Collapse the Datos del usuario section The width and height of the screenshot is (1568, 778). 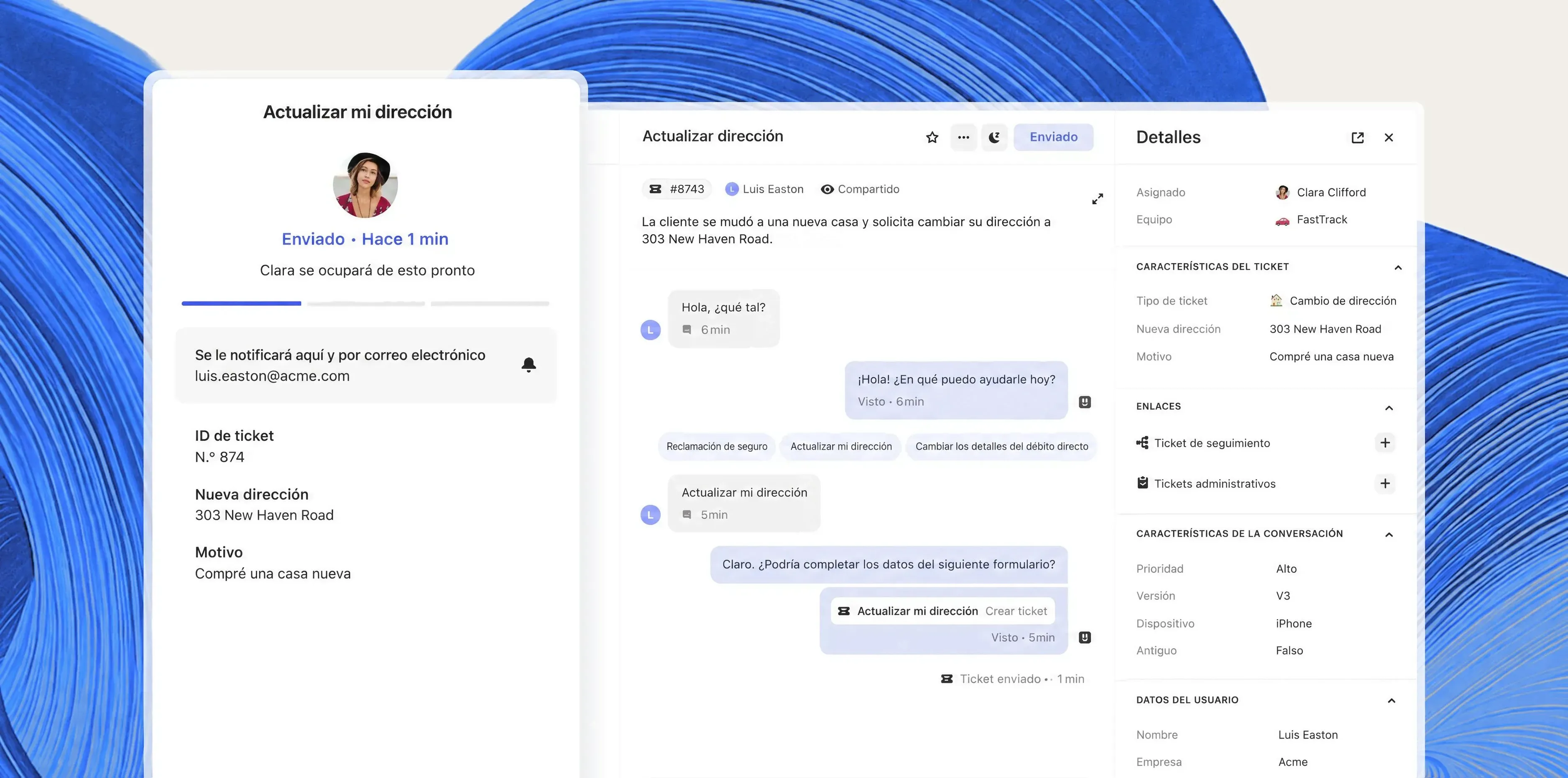(x=1391, y=701)
